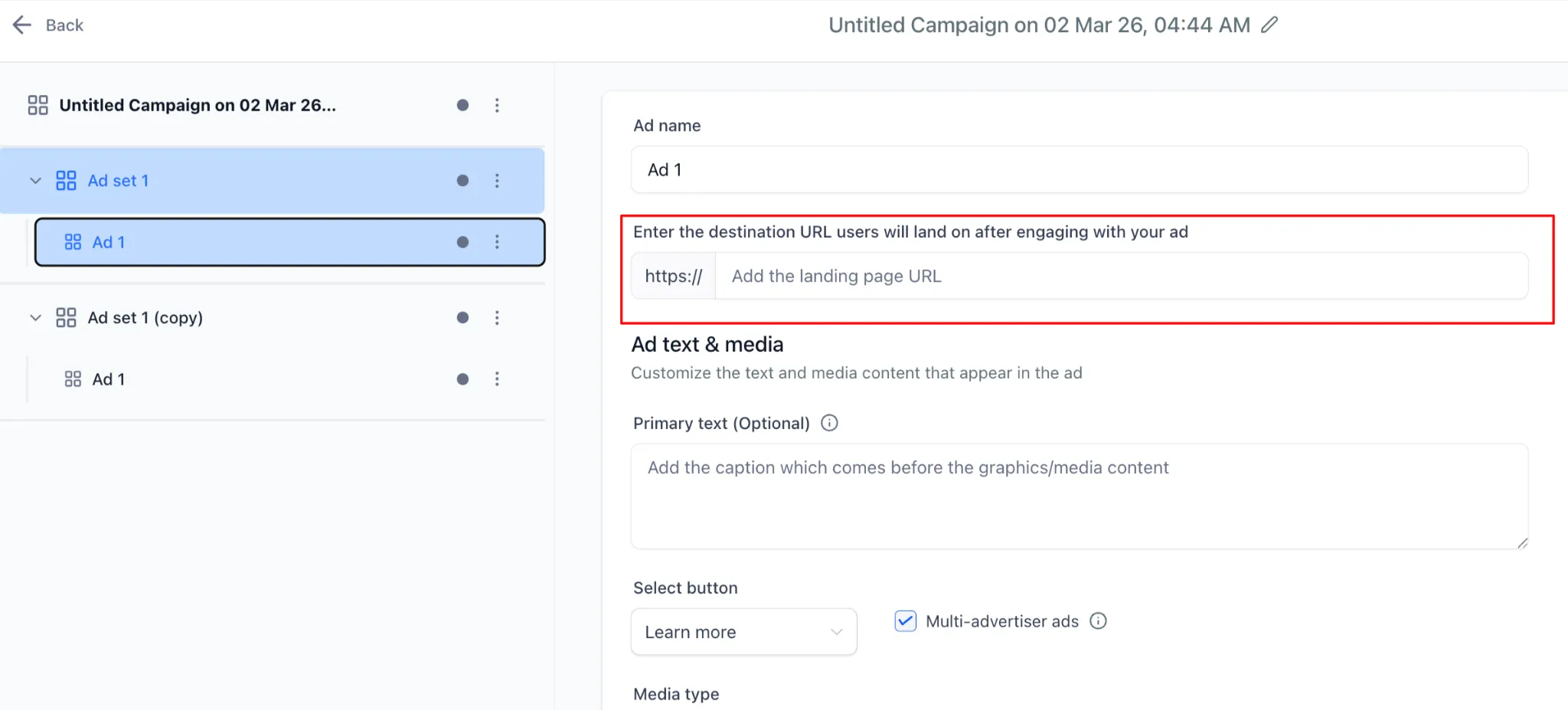Click the Back button
Viewport: 1568px width, 710px height.
pyautogui.click(x=47, y=25)
